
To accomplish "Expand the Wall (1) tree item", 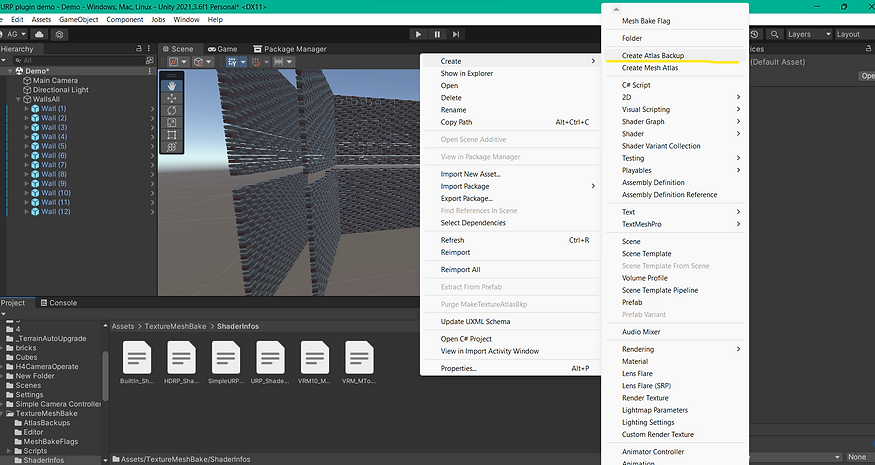I will pos(25,109).
